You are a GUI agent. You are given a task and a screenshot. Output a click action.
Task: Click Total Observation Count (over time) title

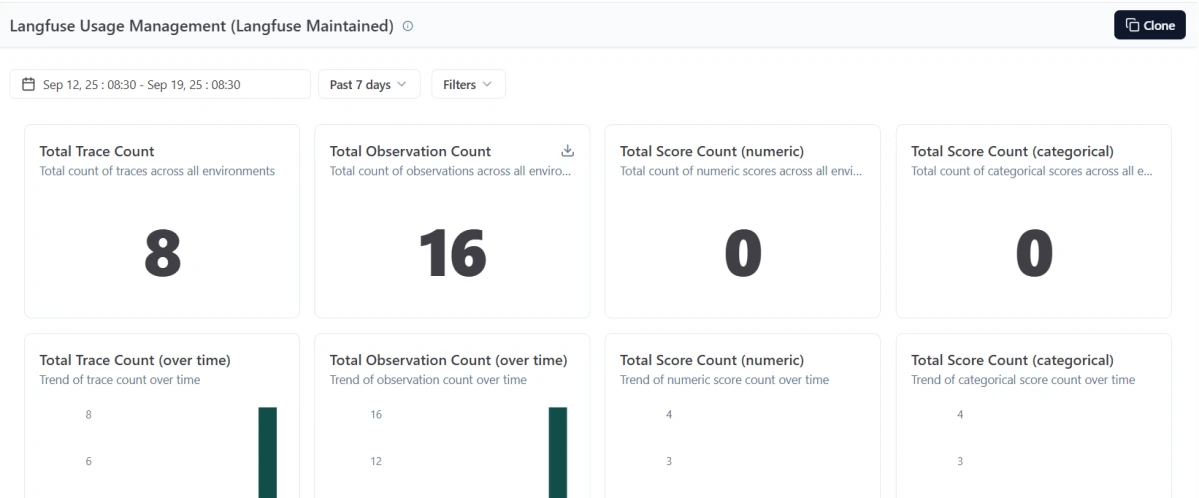449,360
